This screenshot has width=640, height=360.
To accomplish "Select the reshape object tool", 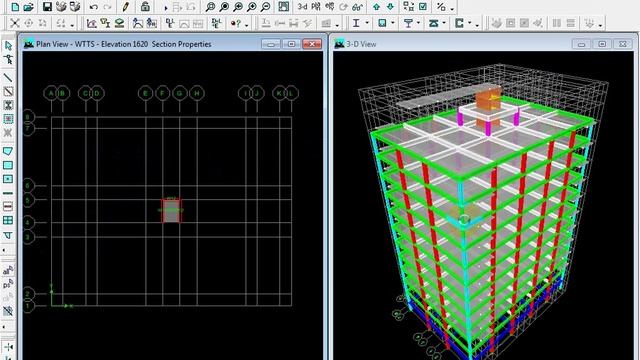I will click(x=8, y=60).
